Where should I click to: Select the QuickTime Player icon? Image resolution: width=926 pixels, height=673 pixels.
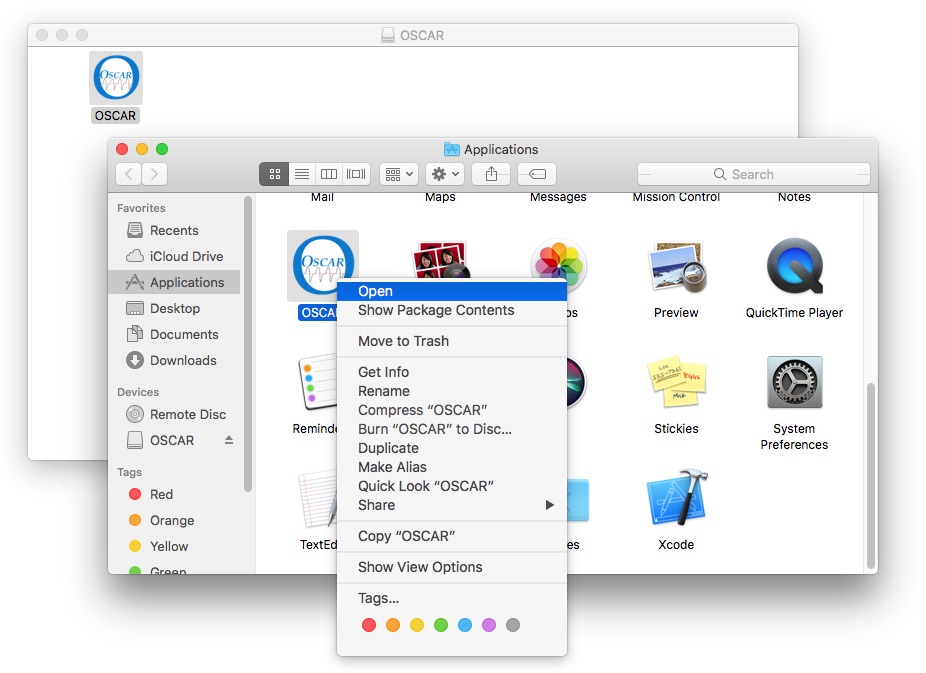pos(794,266)
